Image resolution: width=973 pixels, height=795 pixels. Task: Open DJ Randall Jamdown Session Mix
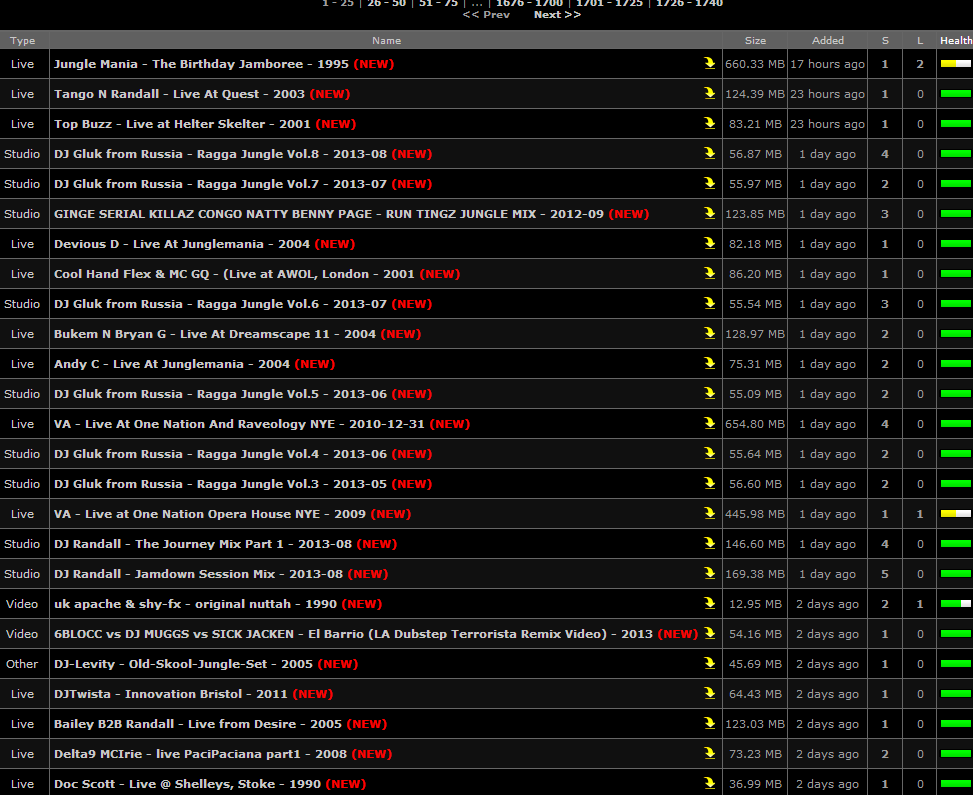pos(198,573)
